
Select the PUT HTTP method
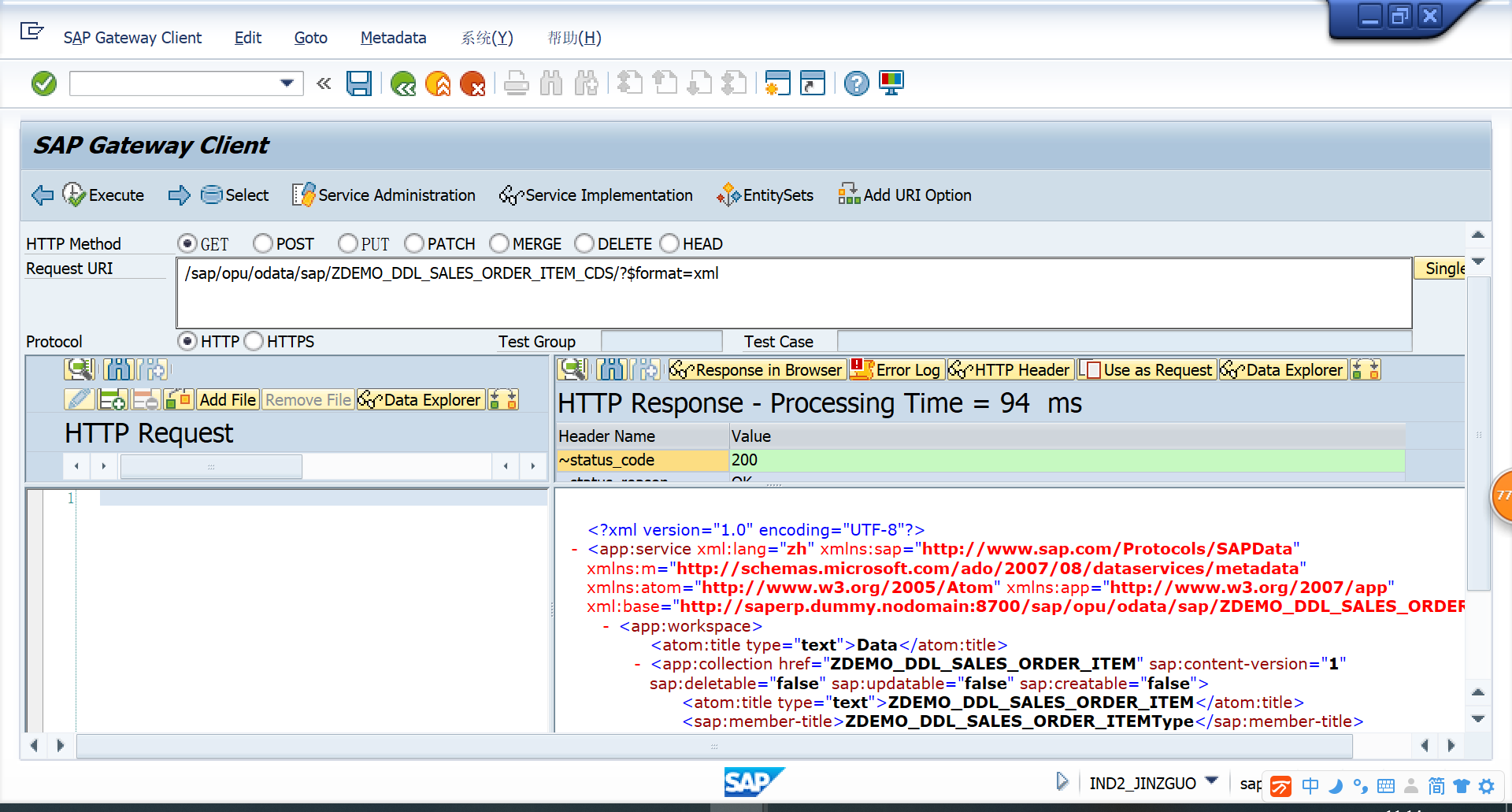tap(347, 243)
